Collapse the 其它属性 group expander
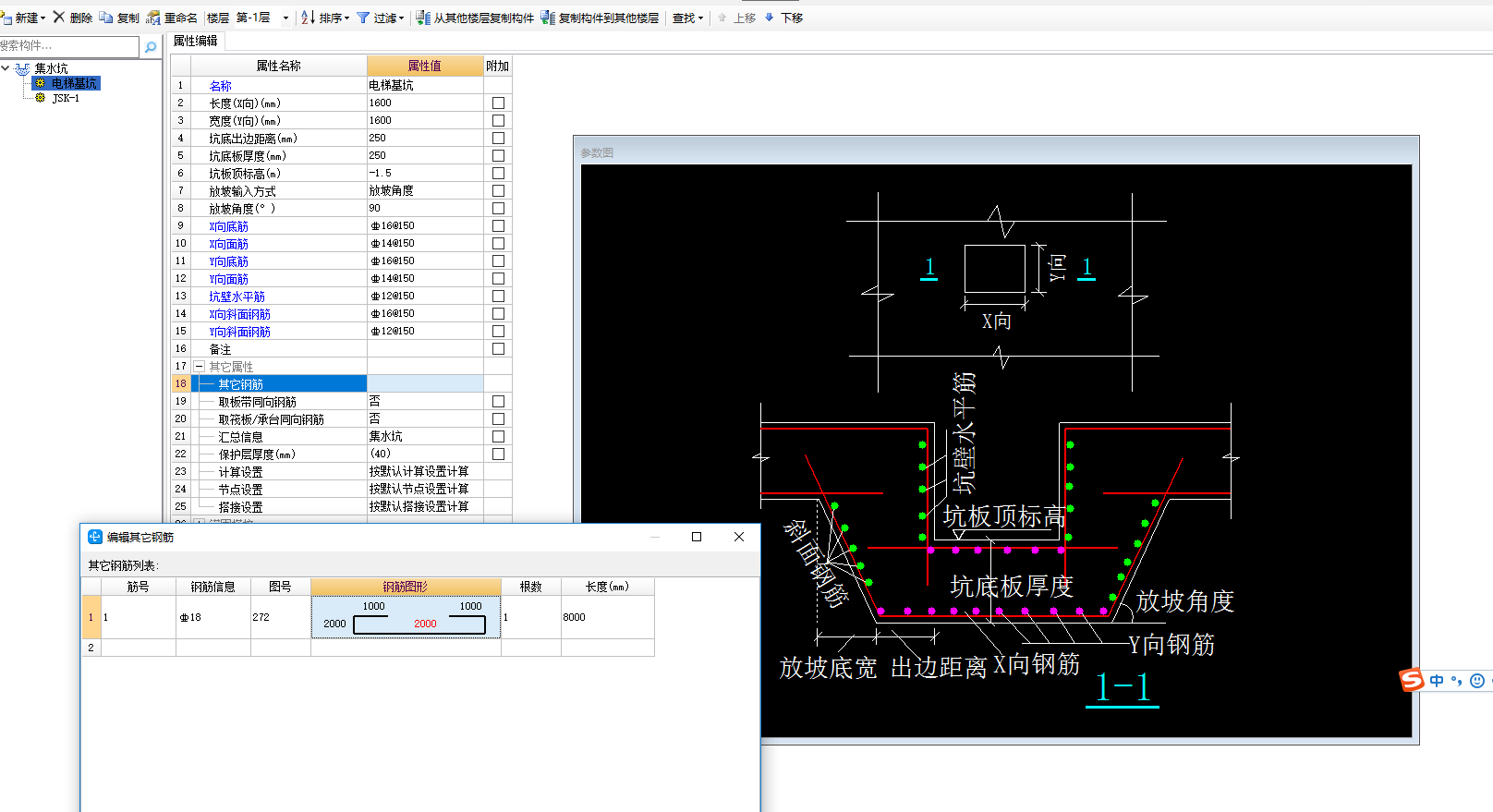The width and height of the screenshot is (1493, 812). (199, 367)
